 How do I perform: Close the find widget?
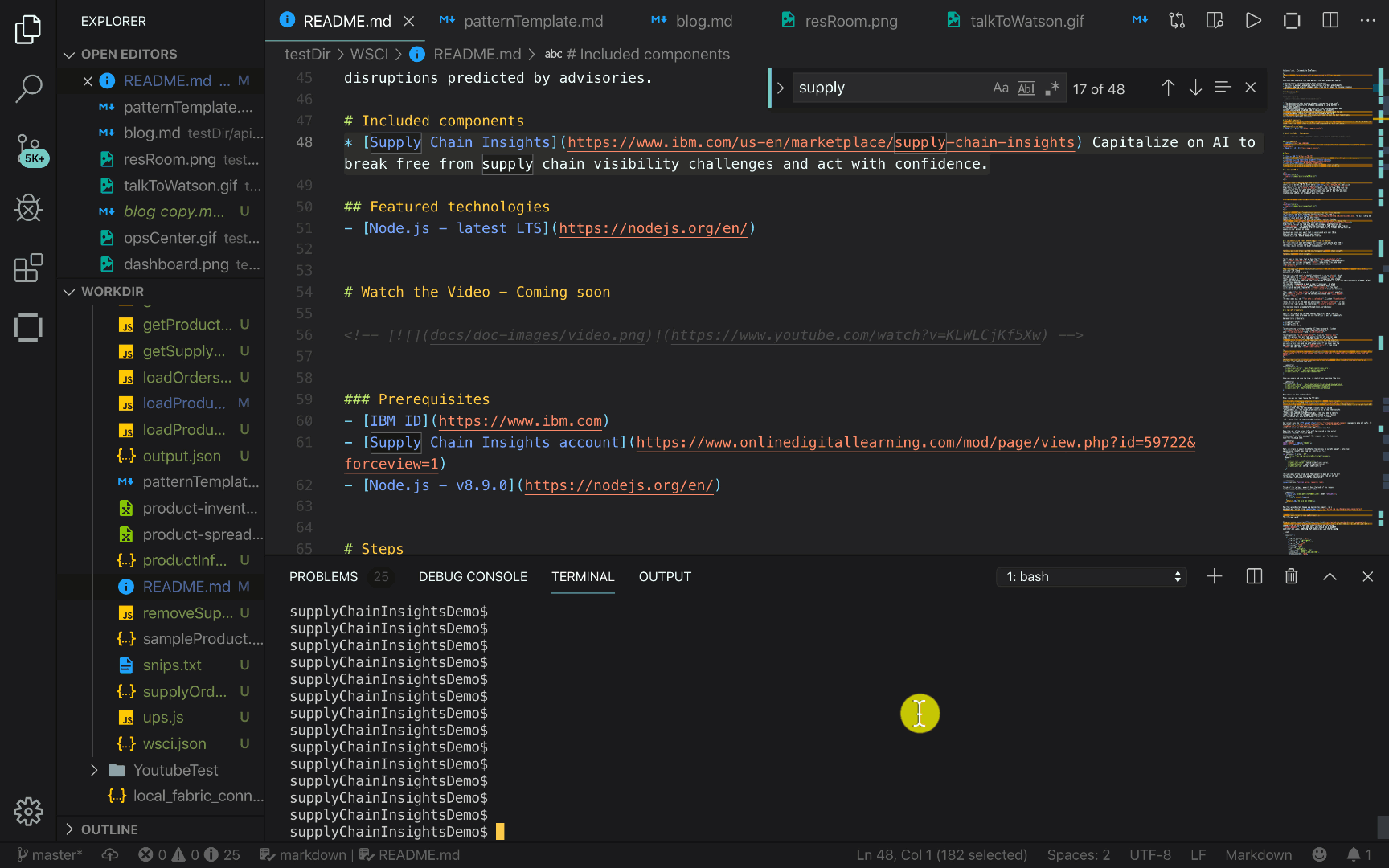(1250, 88)
